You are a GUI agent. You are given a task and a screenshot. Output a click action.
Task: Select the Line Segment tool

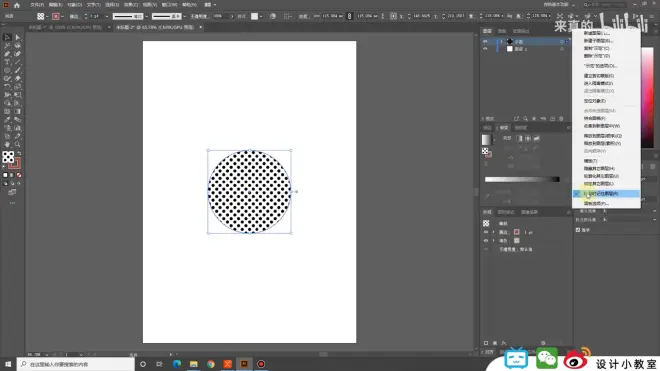[x=17, y=62]
